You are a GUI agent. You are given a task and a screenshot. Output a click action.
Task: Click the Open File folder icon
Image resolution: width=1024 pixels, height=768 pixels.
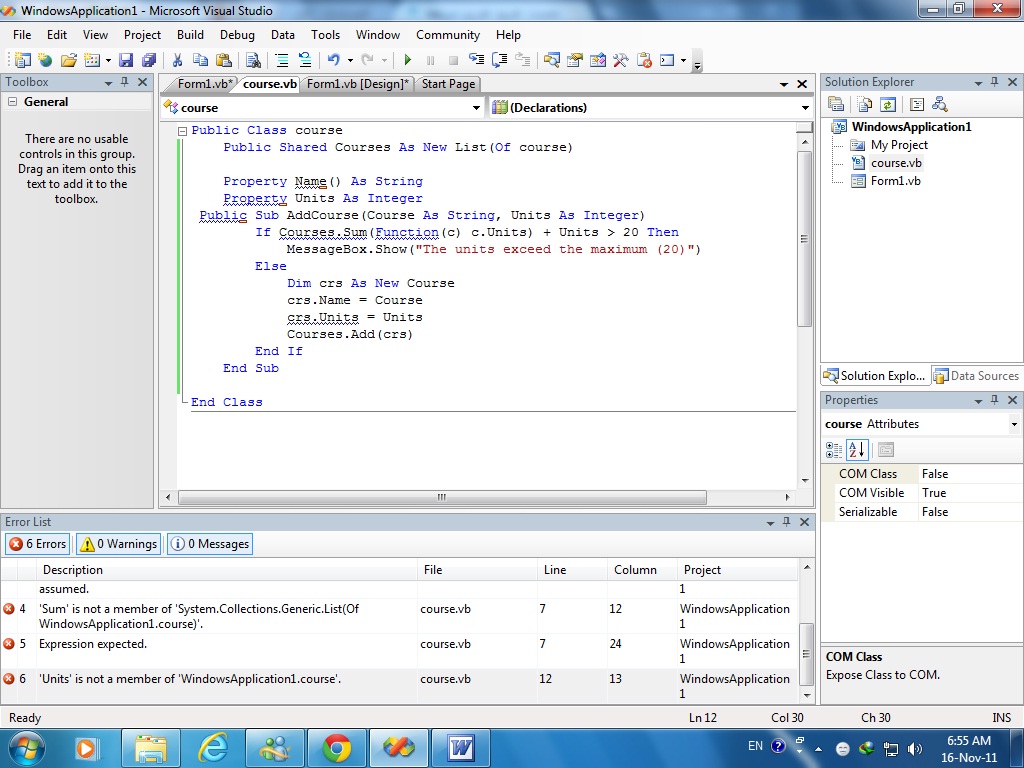(x=69, y=60)
